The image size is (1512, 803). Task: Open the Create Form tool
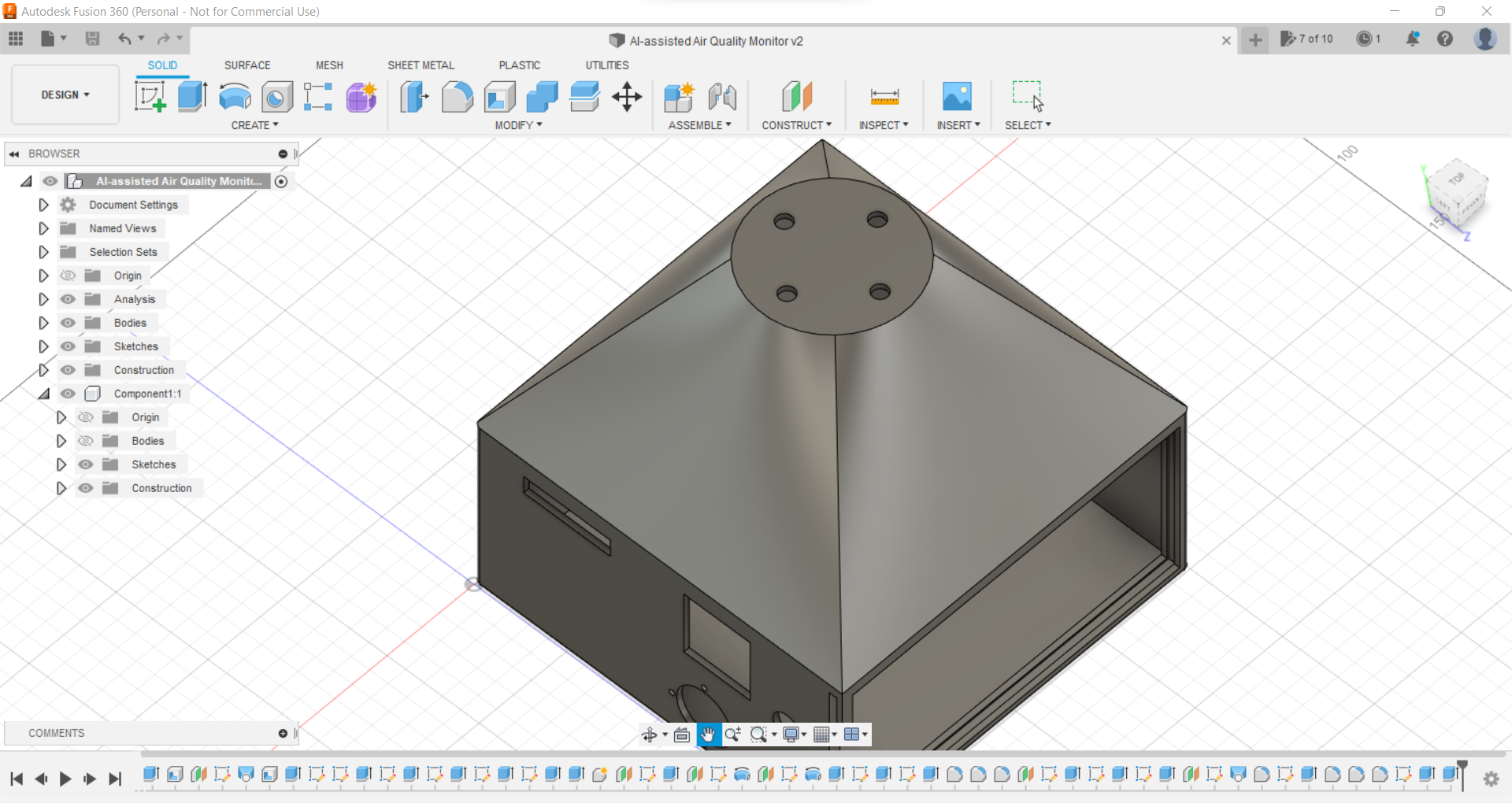tap(360, 96)
